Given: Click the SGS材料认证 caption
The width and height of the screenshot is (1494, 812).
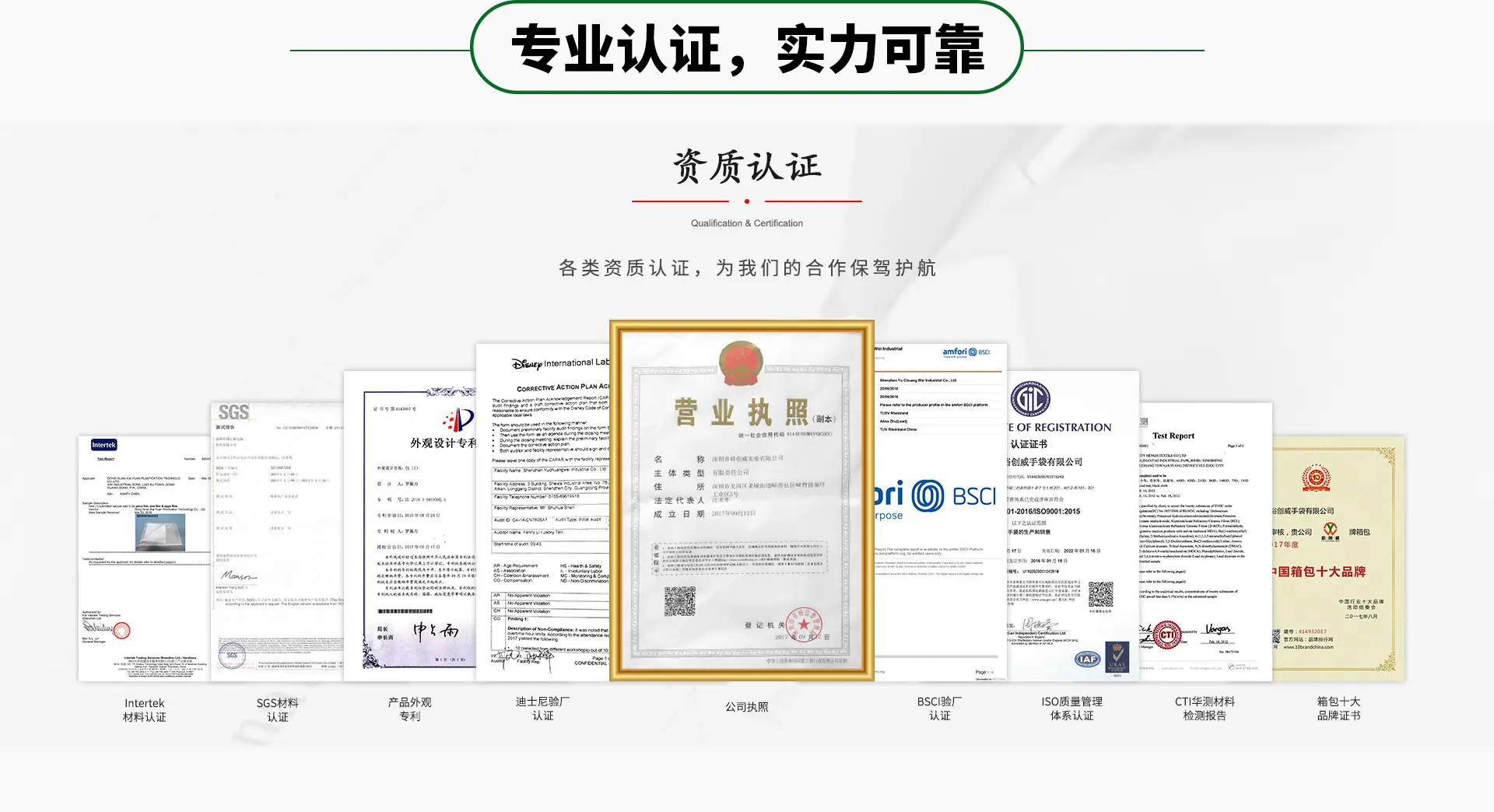Looking at the screenshot, I should (278, 710).
